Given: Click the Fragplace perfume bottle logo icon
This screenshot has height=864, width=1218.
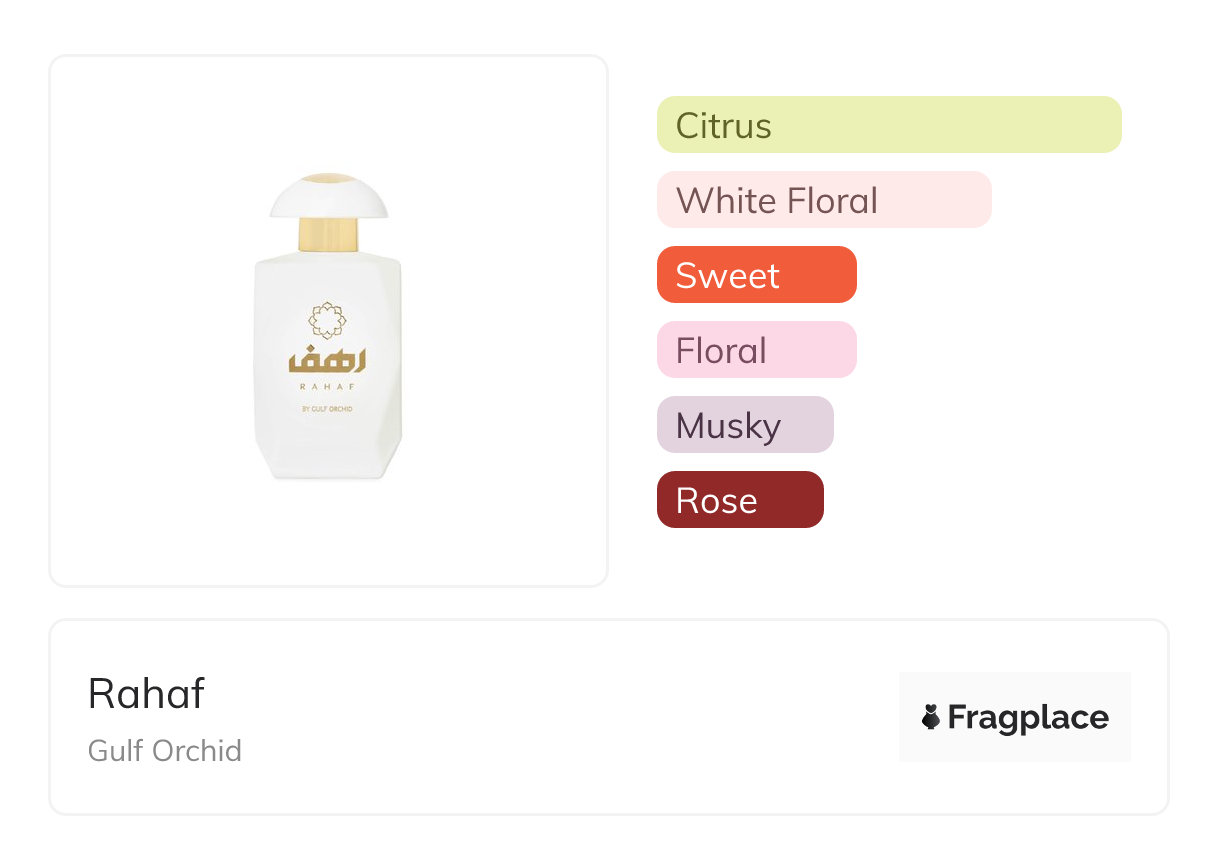Looking at the screenshot, I should [931, 717].
